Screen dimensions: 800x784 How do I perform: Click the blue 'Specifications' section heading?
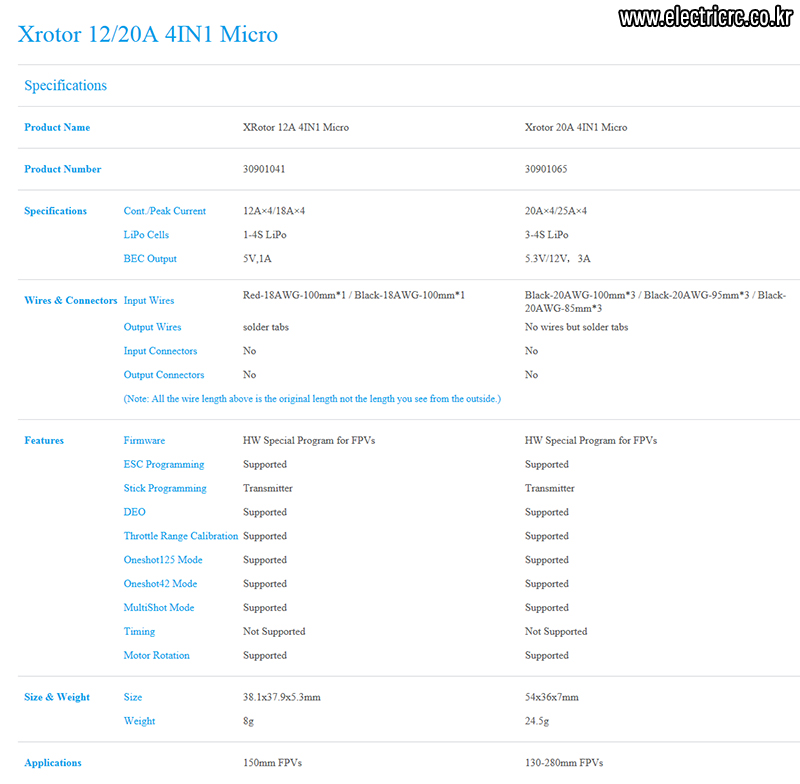click(x=65, y=85)
